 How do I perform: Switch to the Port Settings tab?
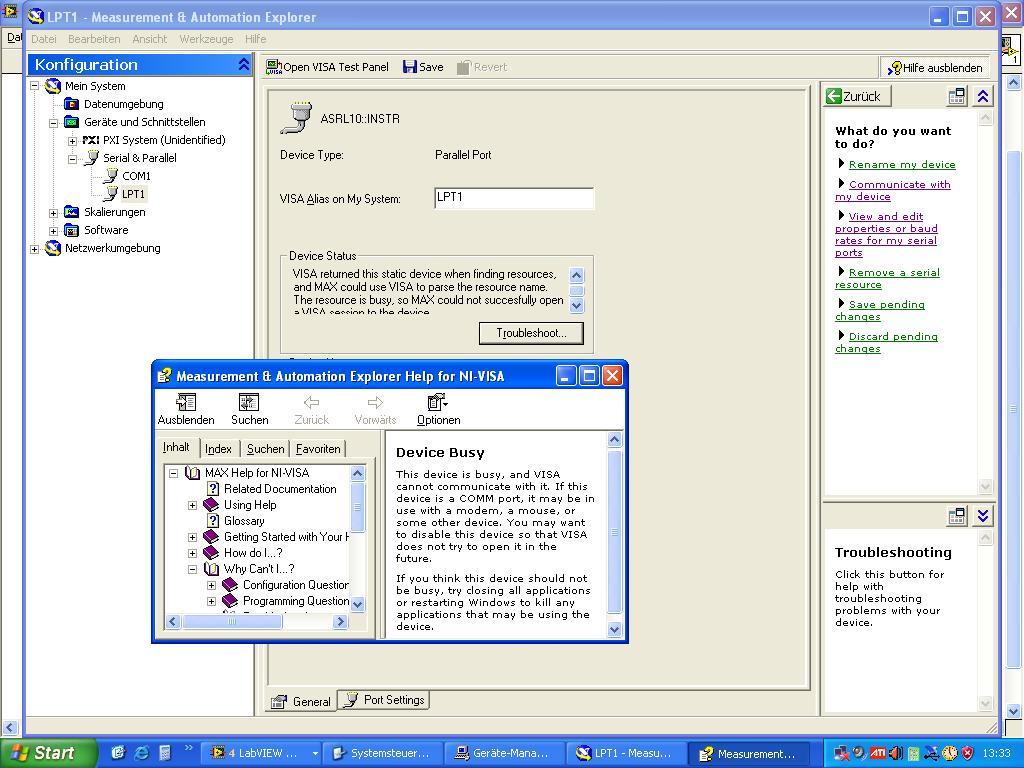coord(384,700)
